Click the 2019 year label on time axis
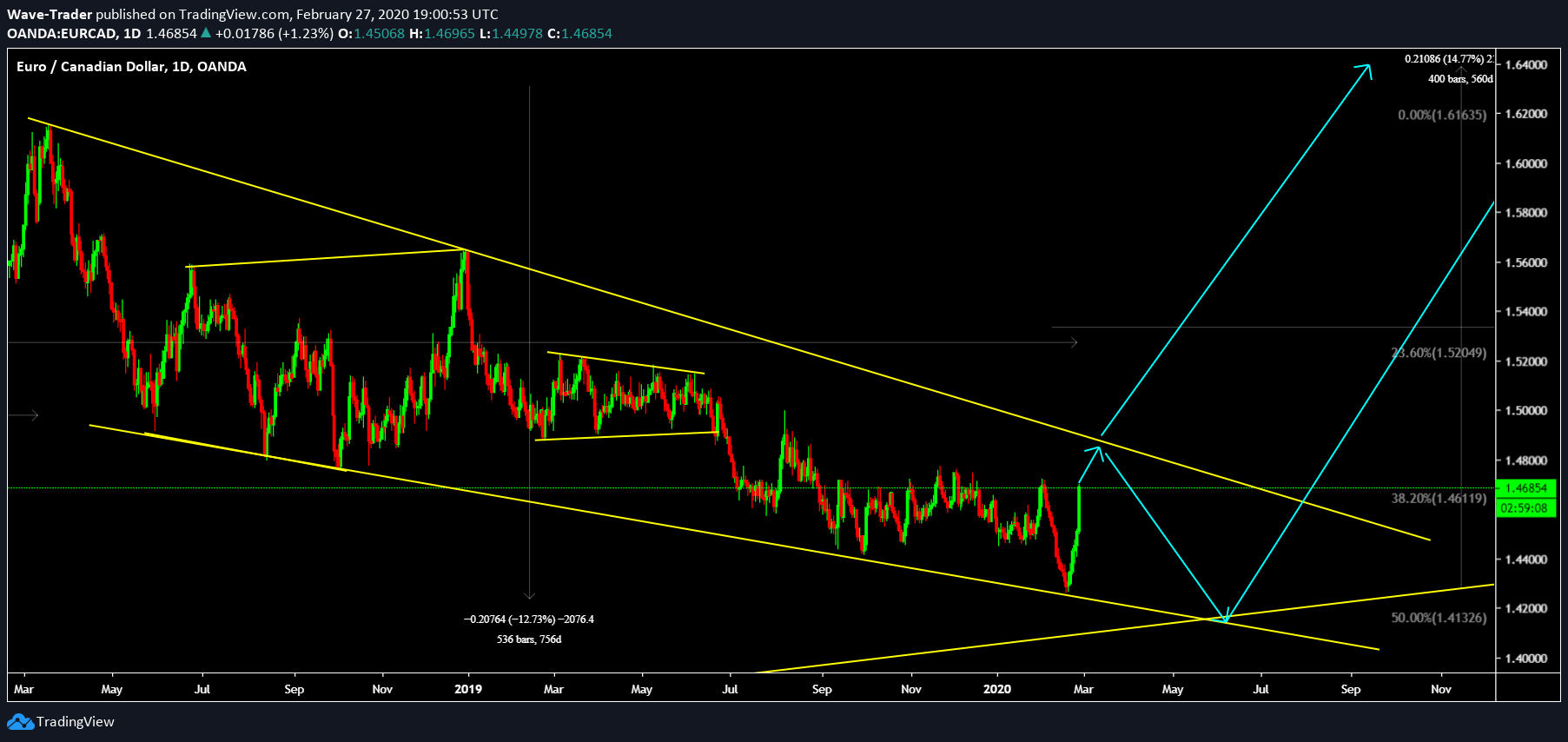 468,689
